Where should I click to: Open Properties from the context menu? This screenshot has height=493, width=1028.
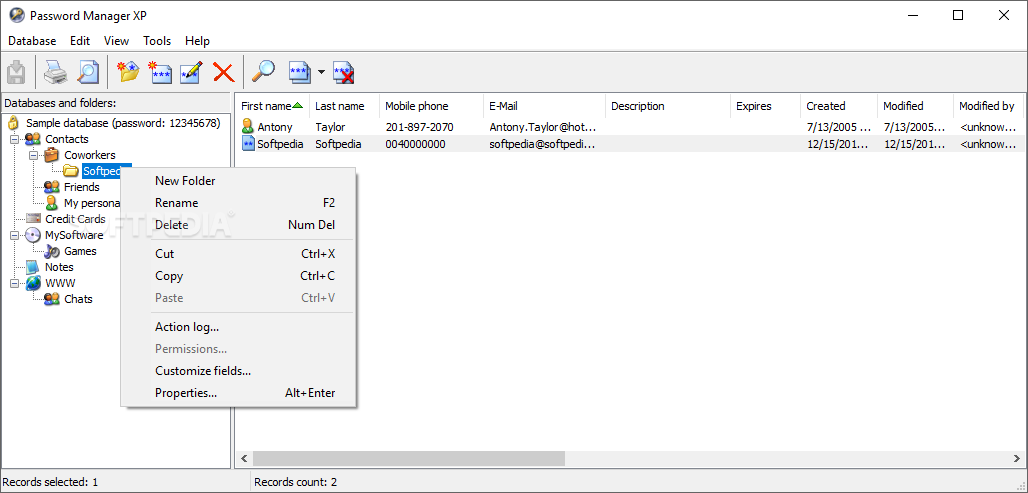[x=239, y=393]
